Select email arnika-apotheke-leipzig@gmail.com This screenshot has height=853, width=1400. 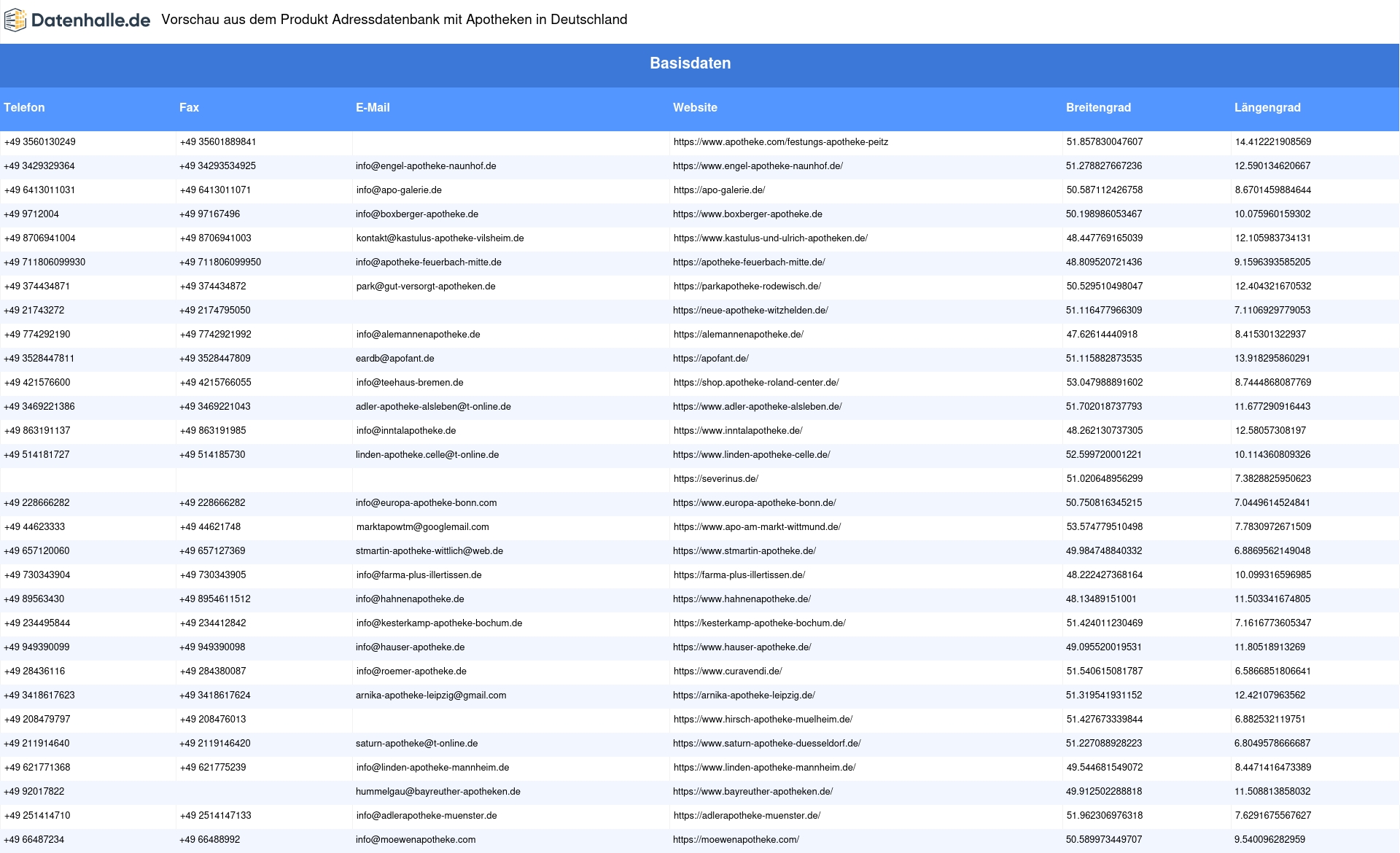pyautogui.click(x=431, y=696)
